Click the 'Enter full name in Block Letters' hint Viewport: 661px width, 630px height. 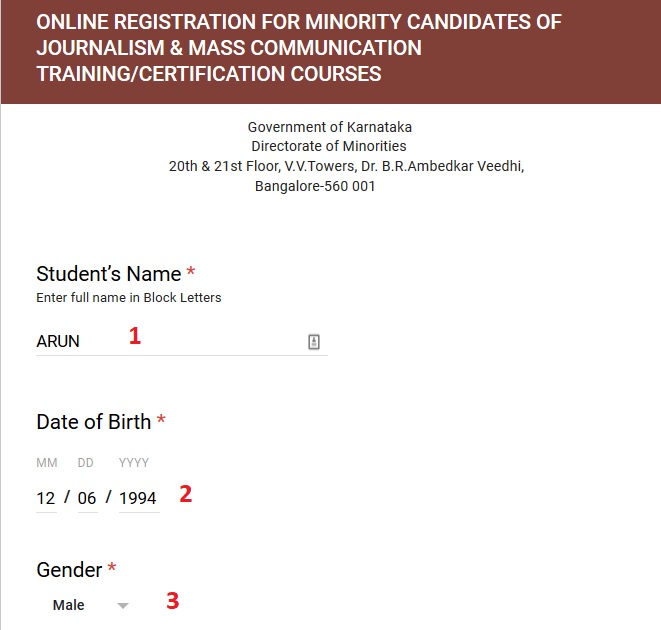point(129,298)
